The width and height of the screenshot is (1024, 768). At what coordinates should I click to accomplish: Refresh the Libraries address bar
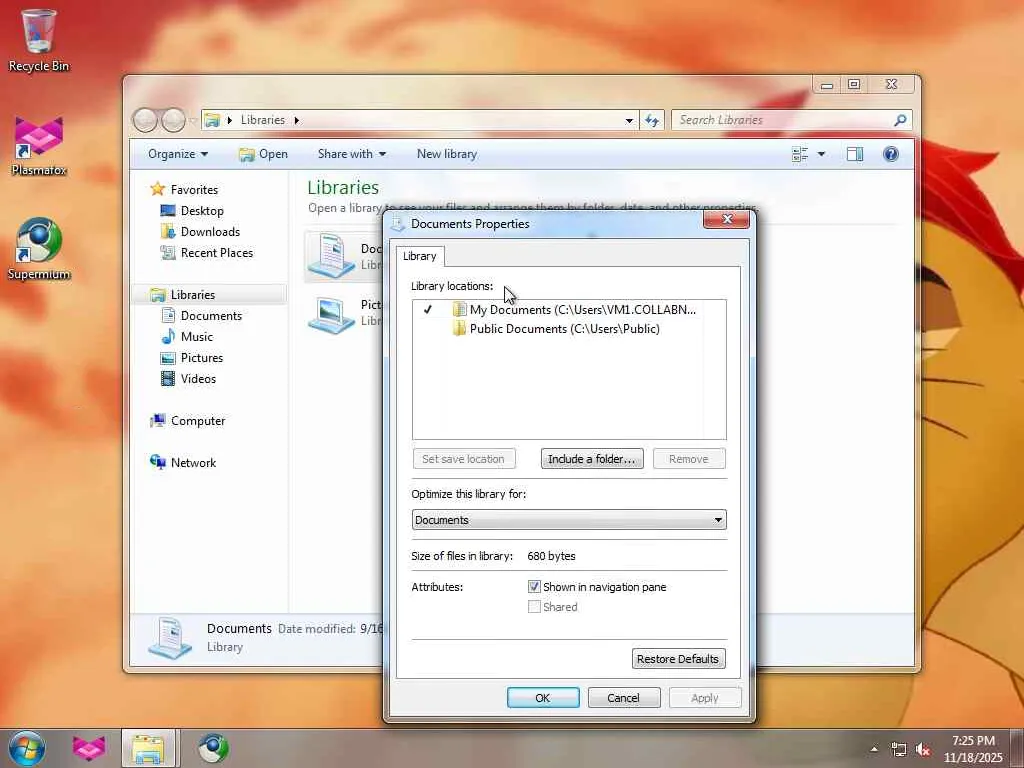[652, 120]
